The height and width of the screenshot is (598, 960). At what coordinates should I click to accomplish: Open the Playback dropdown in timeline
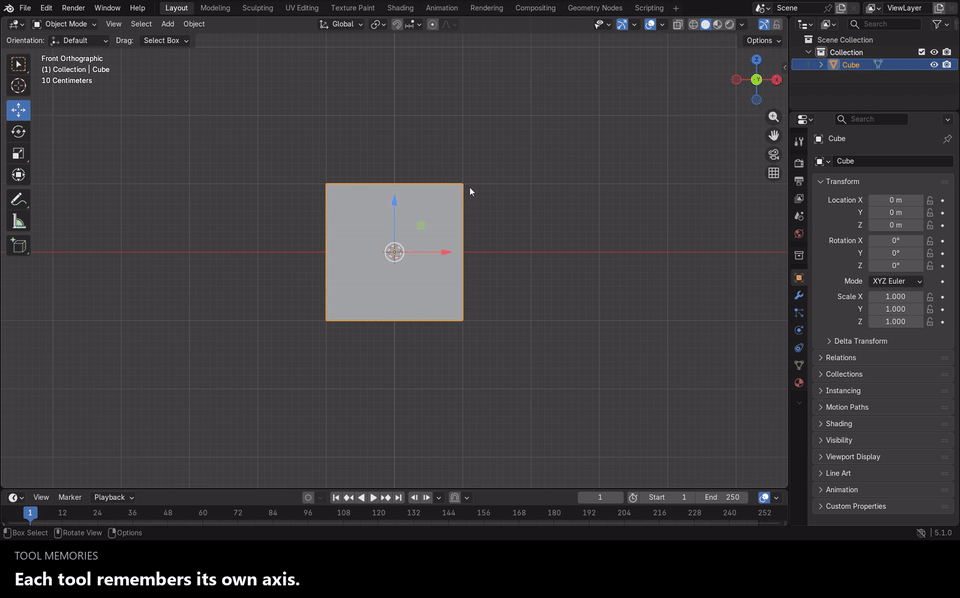(x=114, y=498)
